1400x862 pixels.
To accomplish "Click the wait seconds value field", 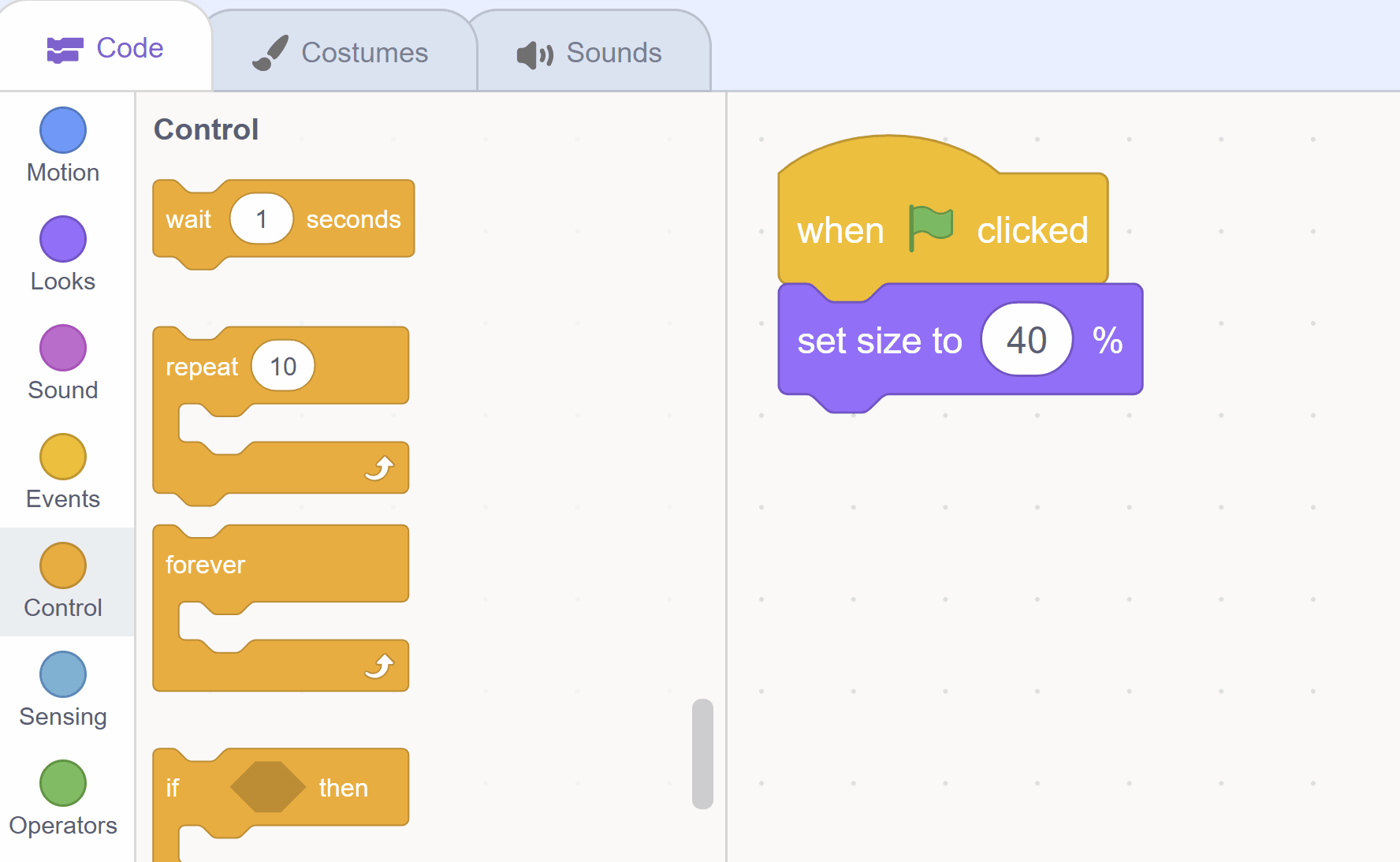I will (x=261, y=219).
